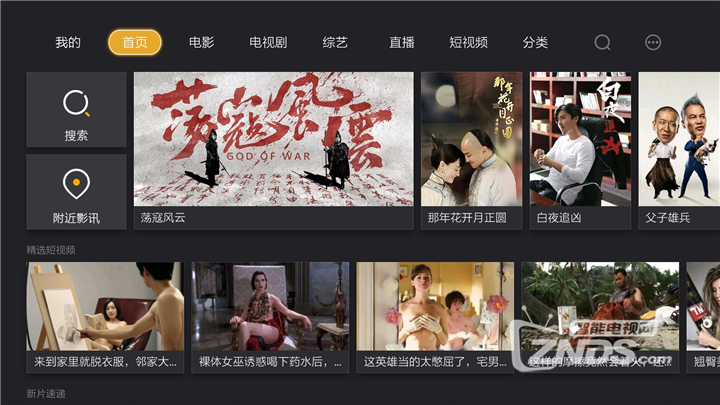Image resolution: width=720 pixels, height=405 pixels.
Task: Select the 首页 tab
Action: [x=135, y=42]
